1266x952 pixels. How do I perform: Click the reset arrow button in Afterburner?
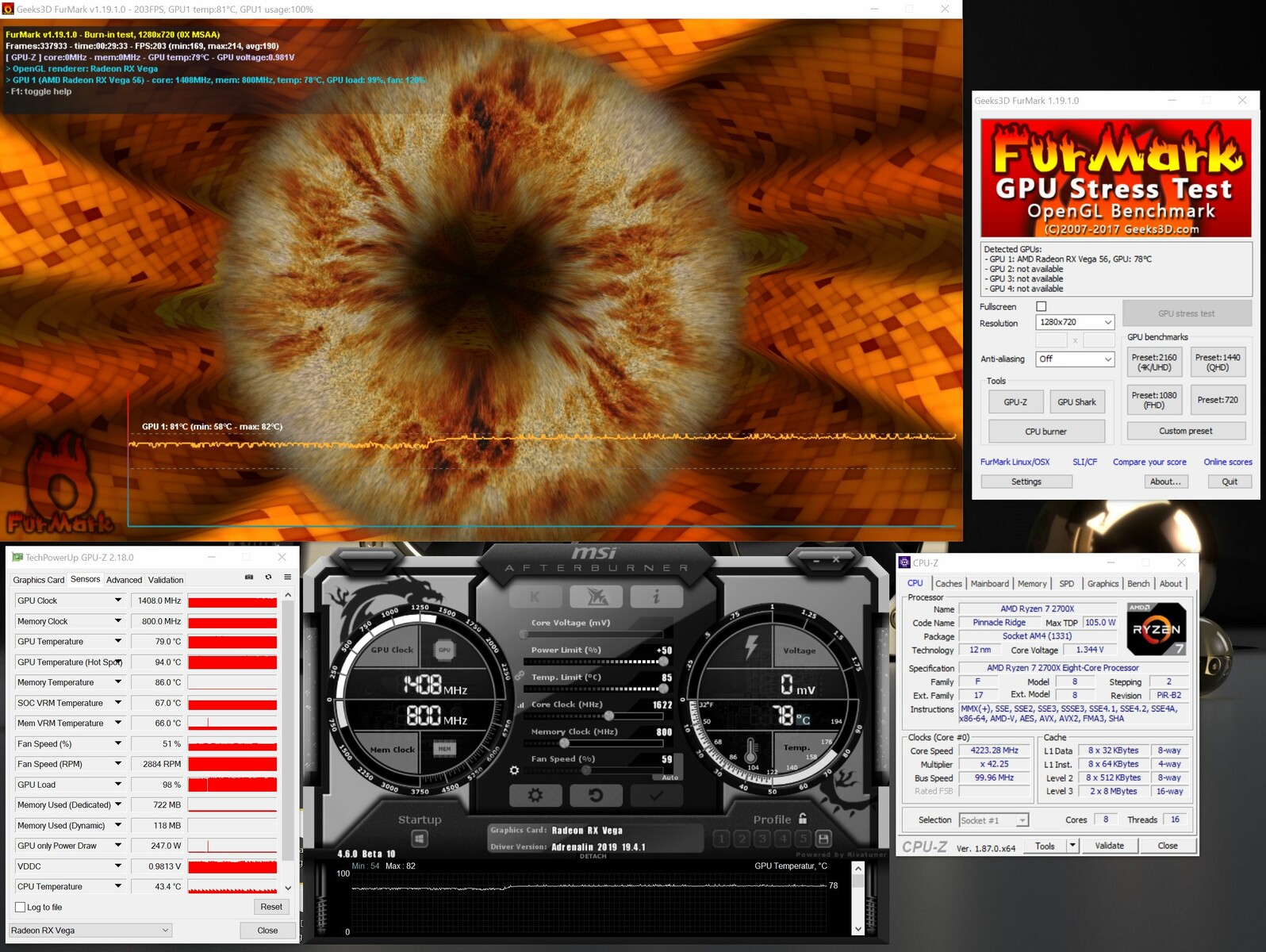coord(596,795)
